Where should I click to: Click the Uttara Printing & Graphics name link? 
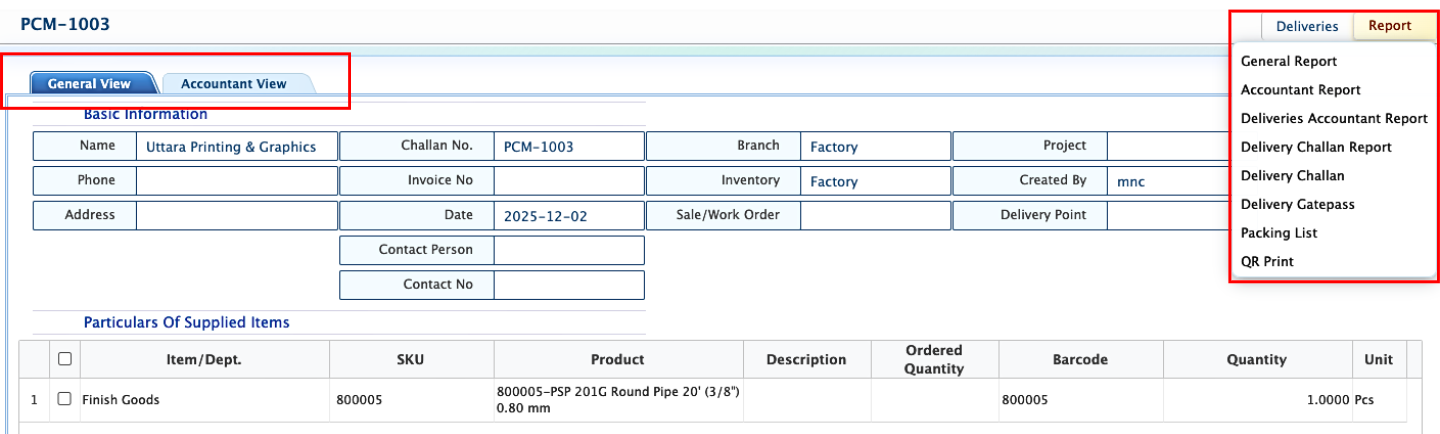pos(231,147)
